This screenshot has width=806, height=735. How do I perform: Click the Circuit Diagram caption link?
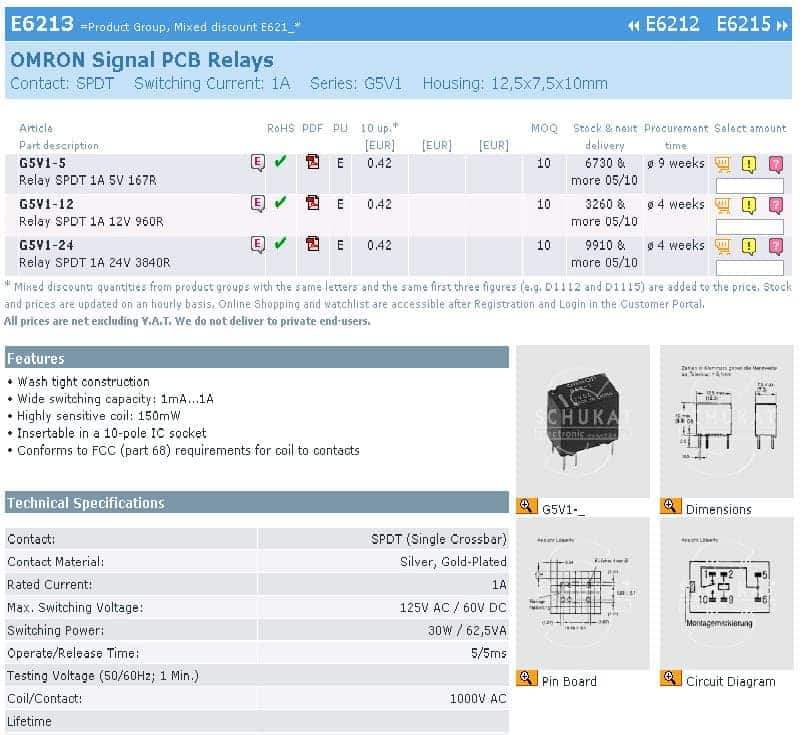[x=730, y=682]
